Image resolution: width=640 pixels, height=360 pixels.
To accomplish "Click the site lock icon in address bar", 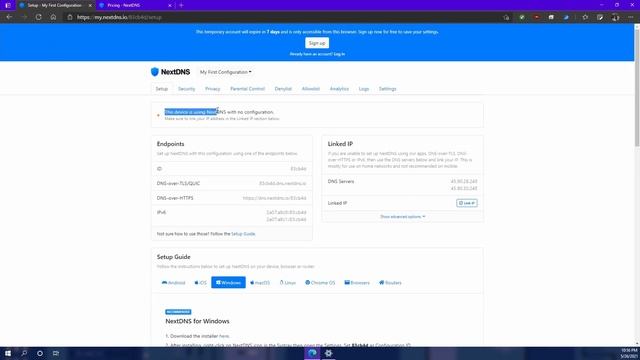I will (x=70, y=17).
